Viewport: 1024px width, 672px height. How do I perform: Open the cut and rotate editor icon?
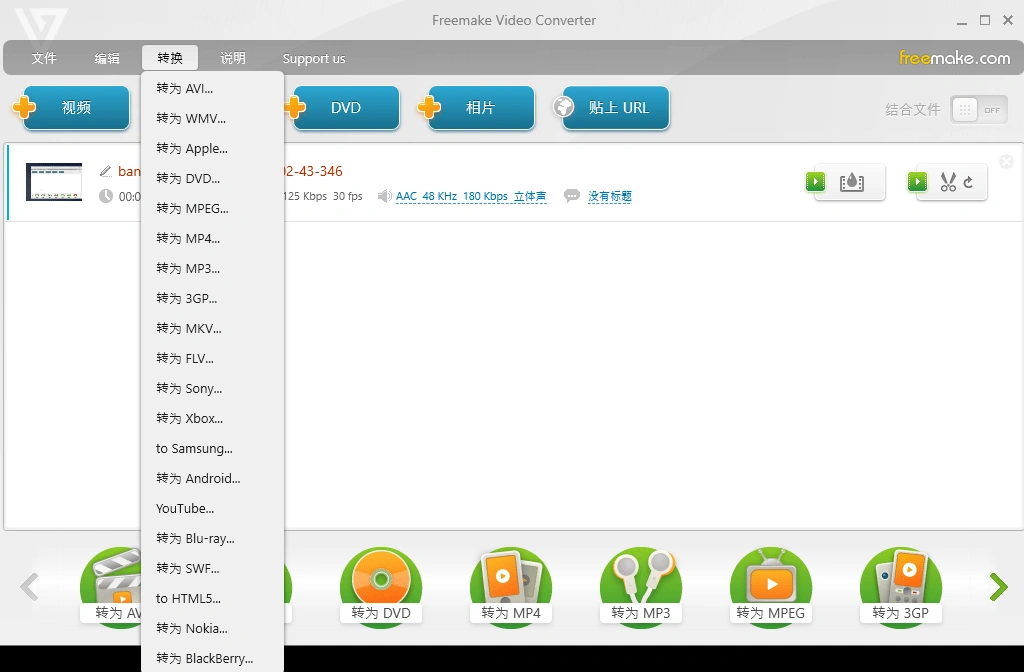coord(951,182)
